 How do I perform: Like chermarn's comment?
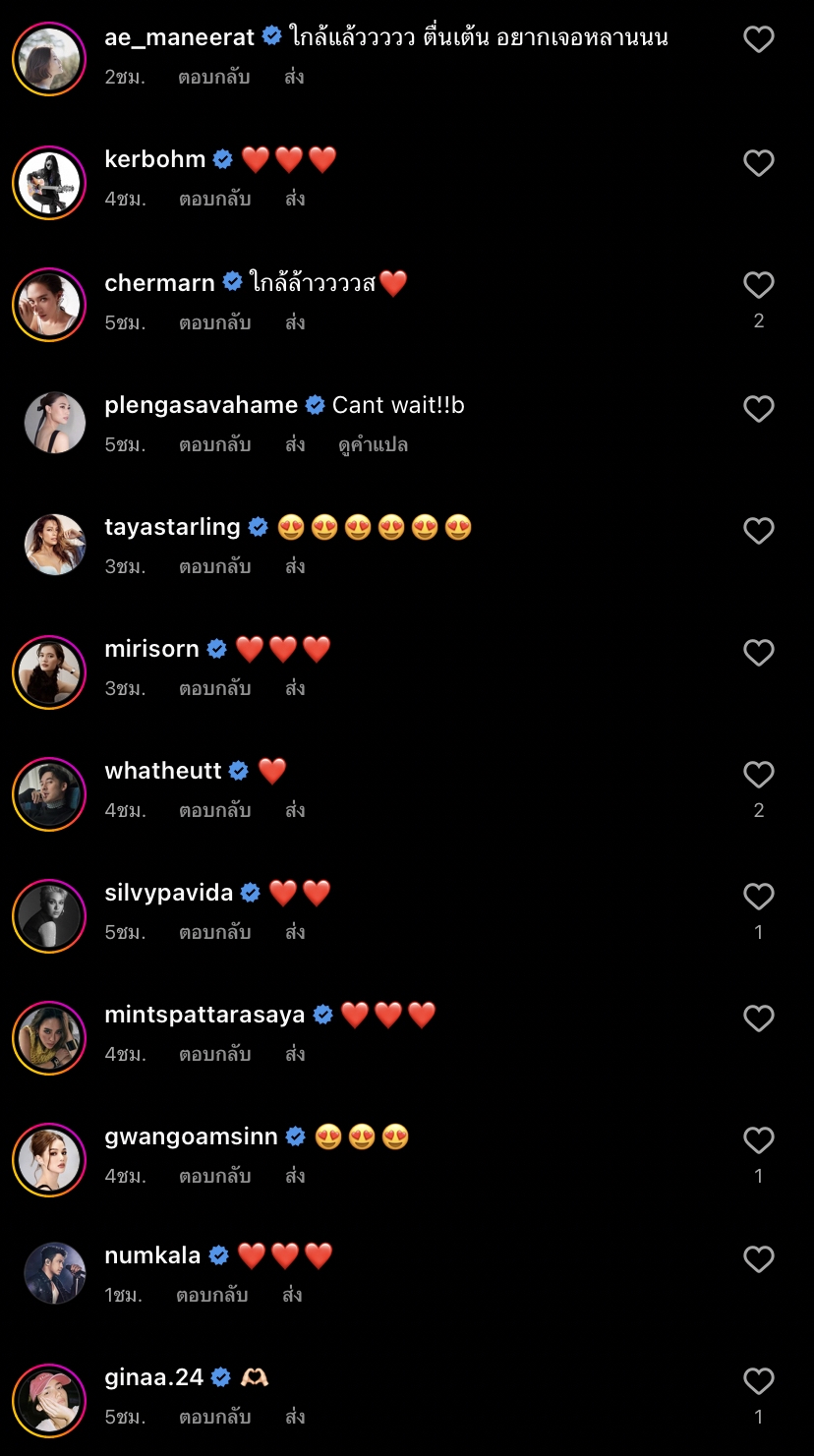point(758,285)
